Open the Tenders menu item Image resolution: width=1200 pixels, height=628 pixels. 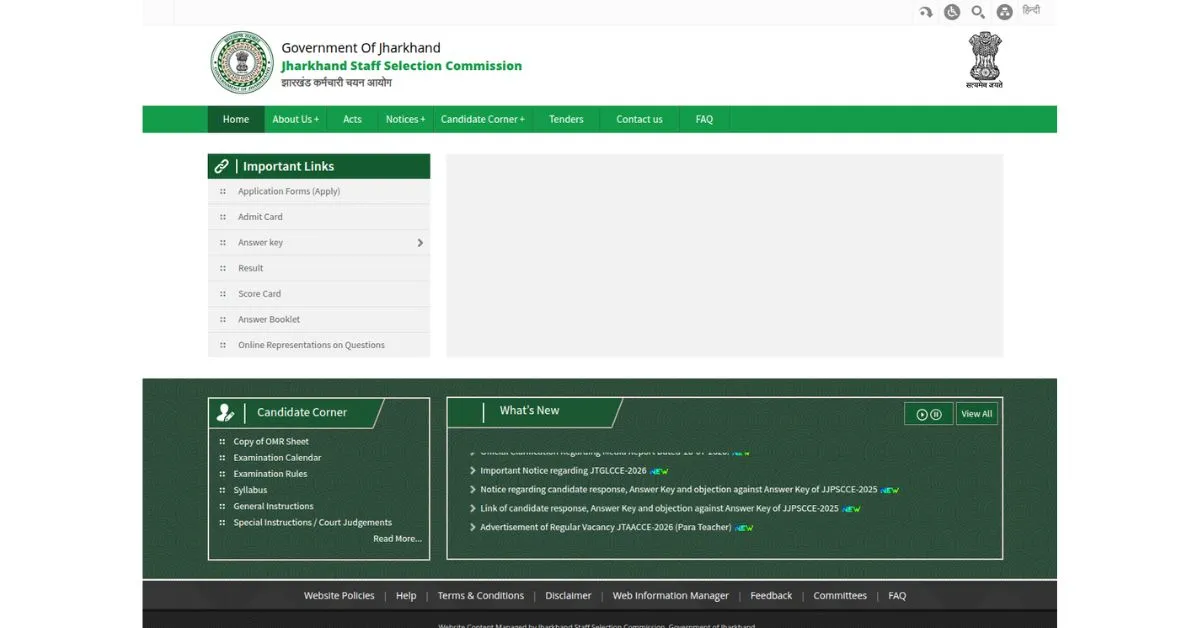pos(566,119)
